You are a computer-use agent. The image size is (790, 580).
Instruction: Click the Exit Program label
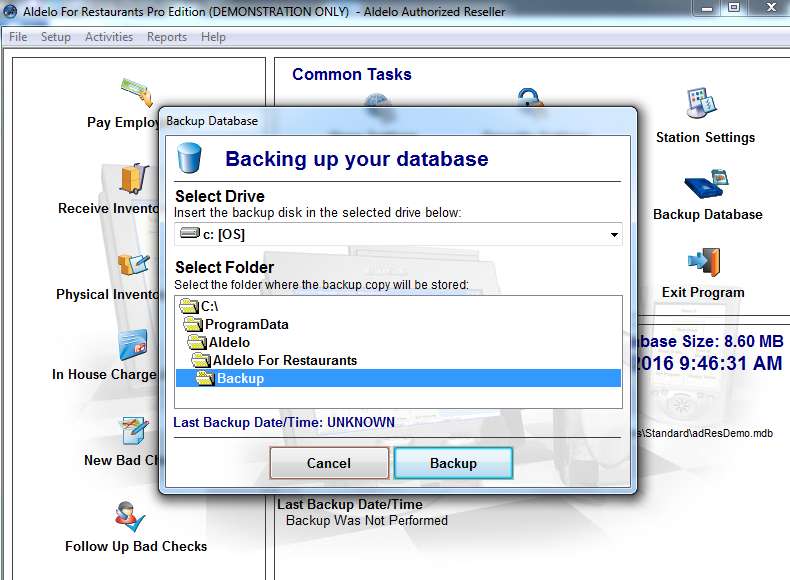703,292
